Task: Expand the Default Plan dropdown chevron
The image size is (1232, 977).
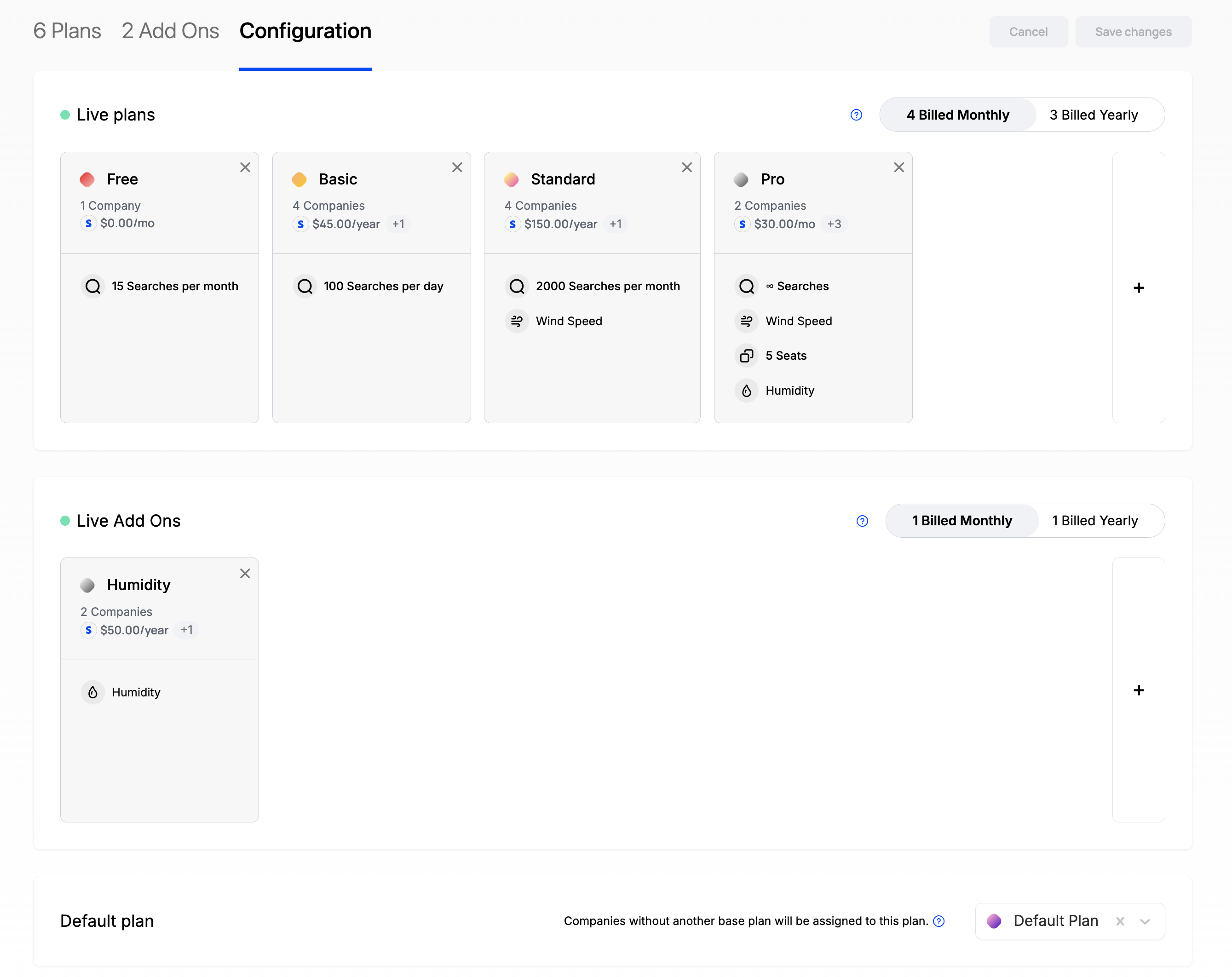Action: click(x=1145, y=922)
